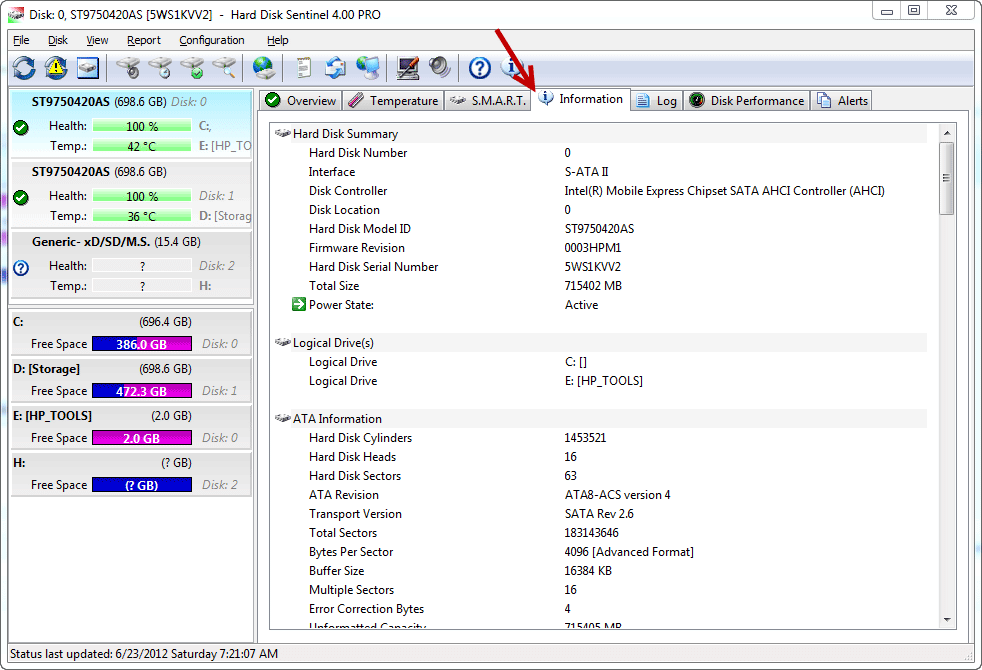Click the buffer size value 16384 KB
This screenshot has height=670, width=982.
[x=588, y=571]
